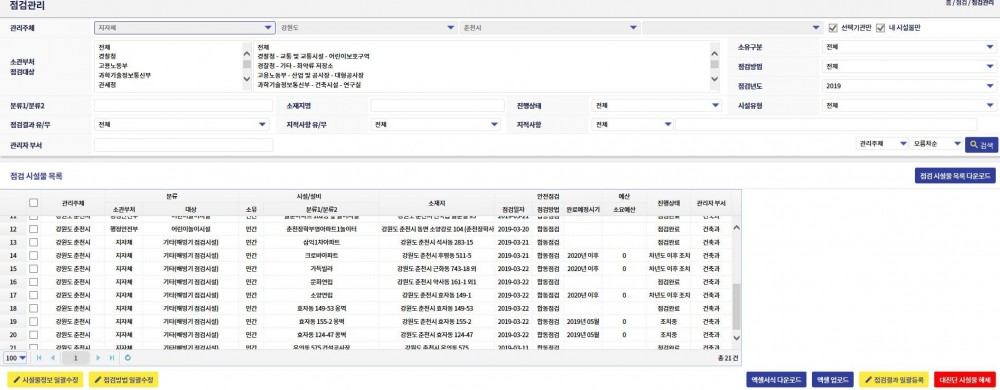Screen dimensions: 1000x390
Task: Open the 진행상태 dropdown
Action: click(656, 106)
